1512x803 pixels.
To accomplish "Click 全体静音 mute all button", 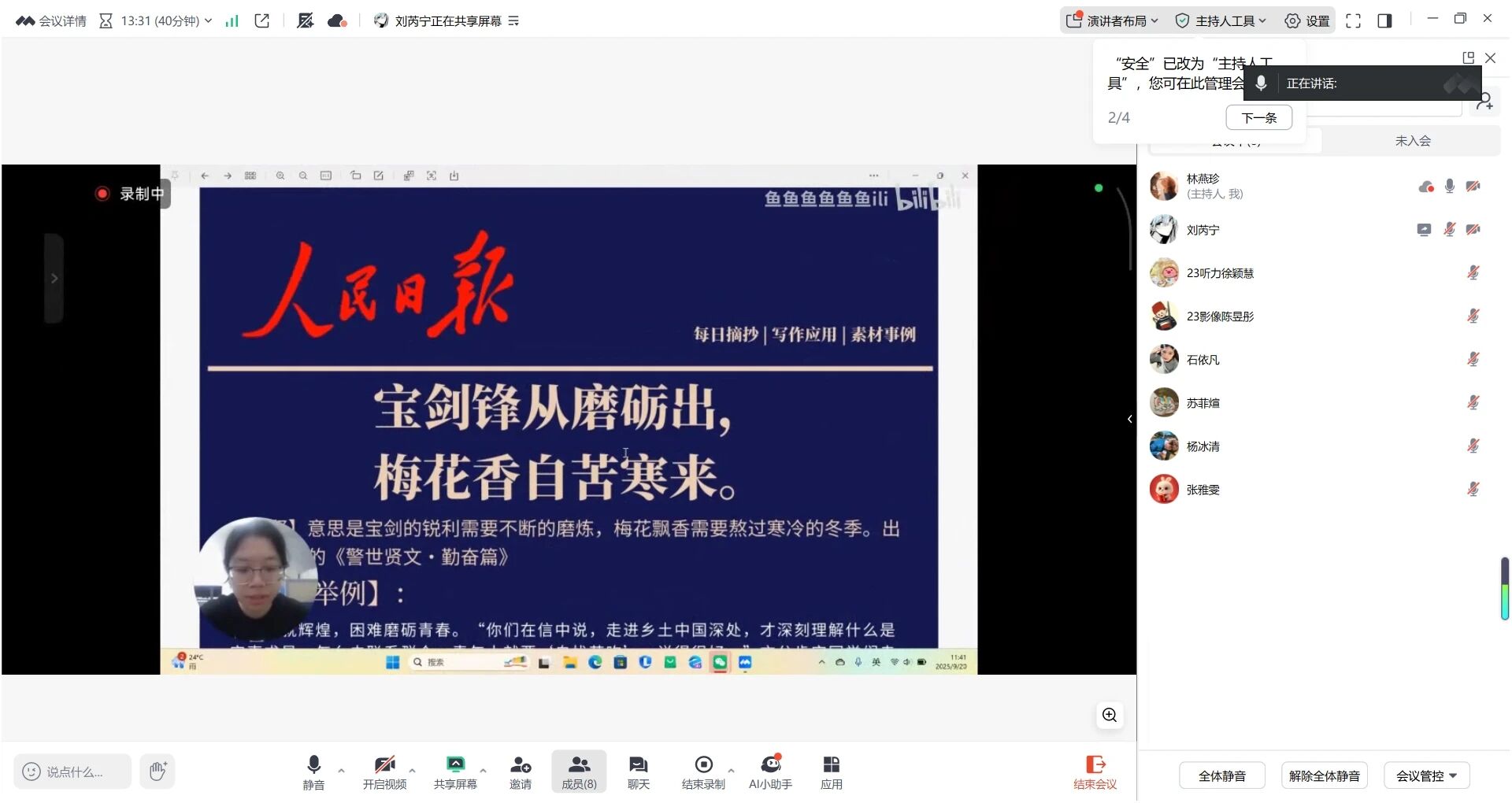I will (1221, 775).
